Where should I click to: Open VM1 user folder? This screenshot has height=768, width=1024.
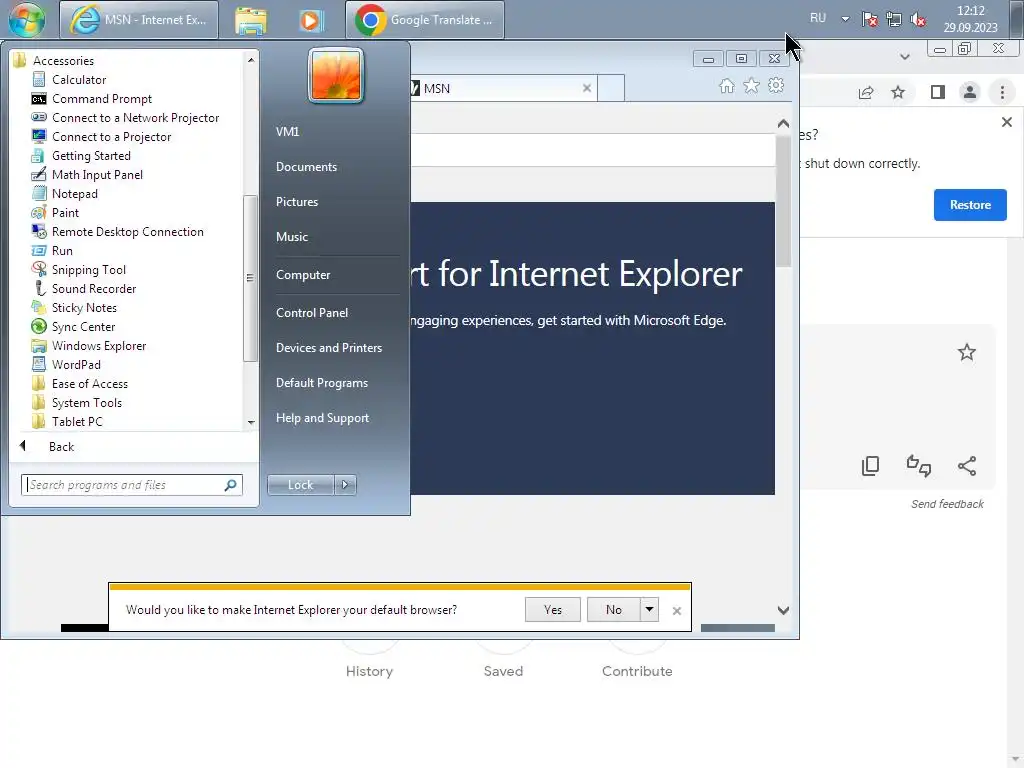pos(287,131)
